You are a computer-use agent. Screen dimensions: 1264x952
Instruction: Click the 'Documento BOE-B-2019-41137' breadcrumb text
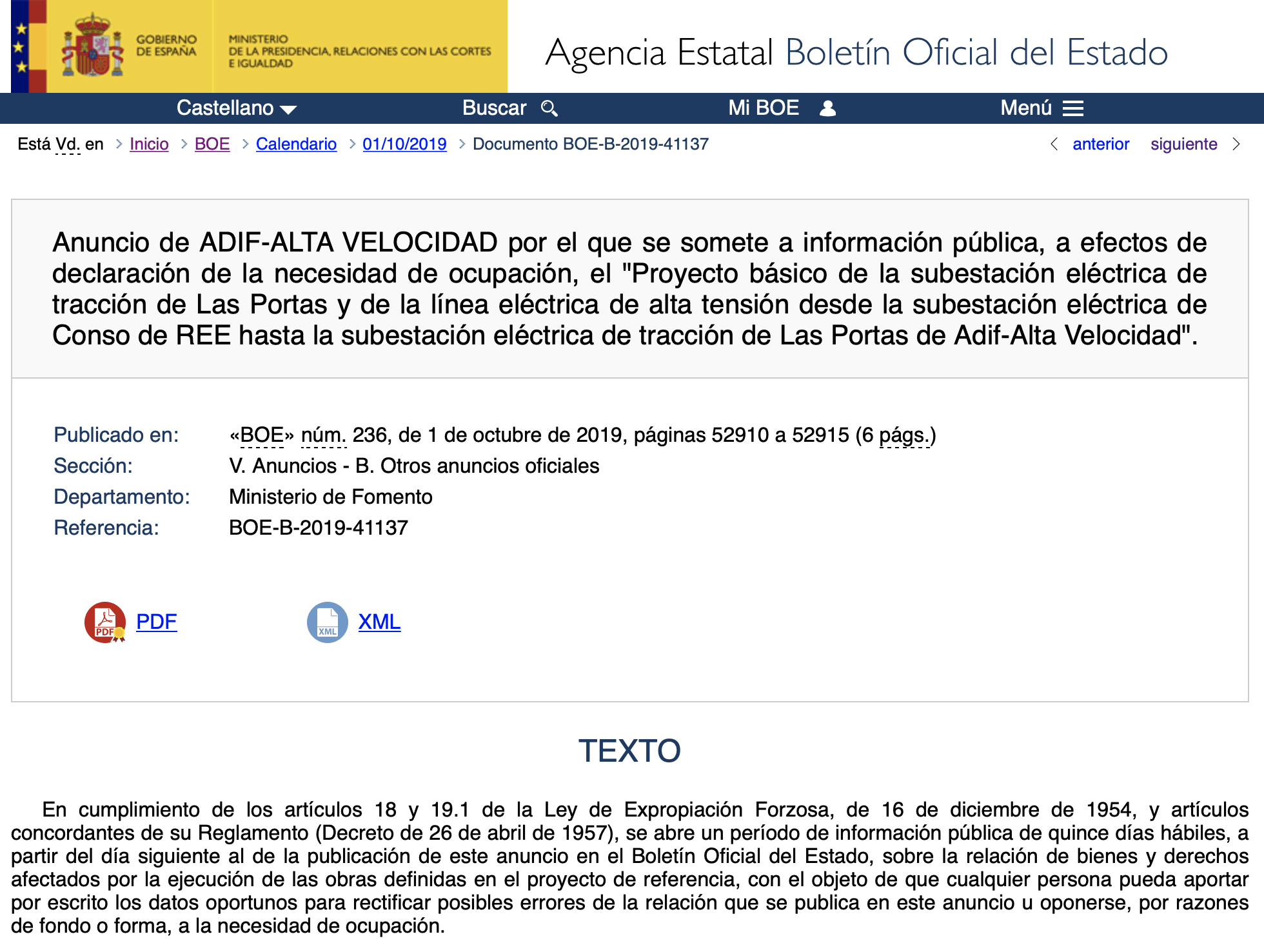coord(591,144)
